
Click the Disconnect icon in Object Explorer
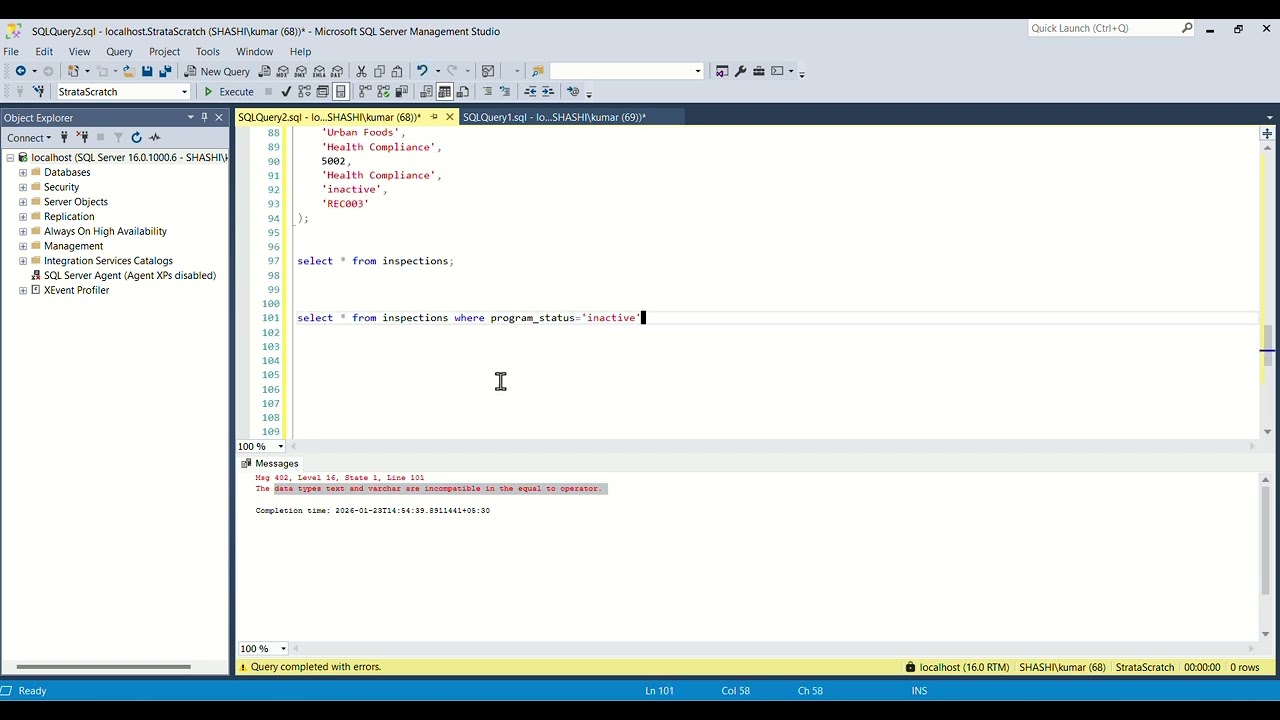[x=83, y=137]
